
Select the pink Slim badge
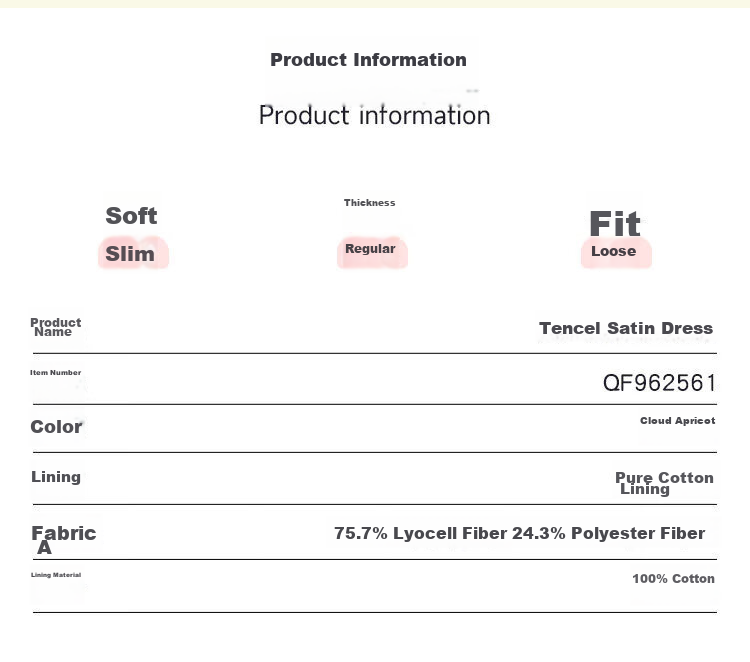click(x=133, y=253)
